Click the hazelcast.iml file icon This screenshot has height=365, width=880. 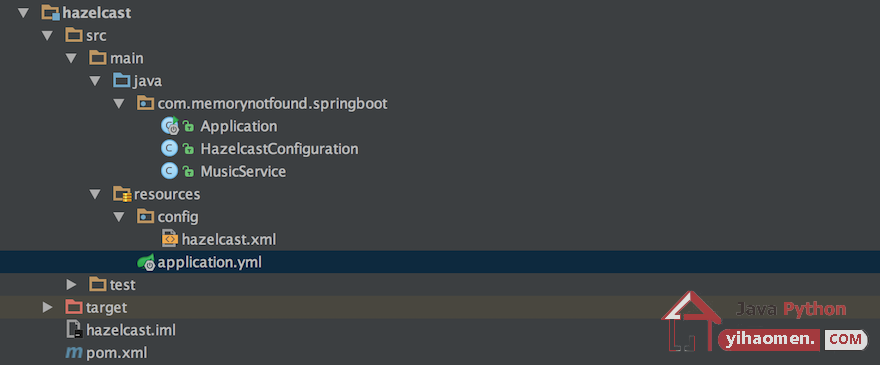74,330
